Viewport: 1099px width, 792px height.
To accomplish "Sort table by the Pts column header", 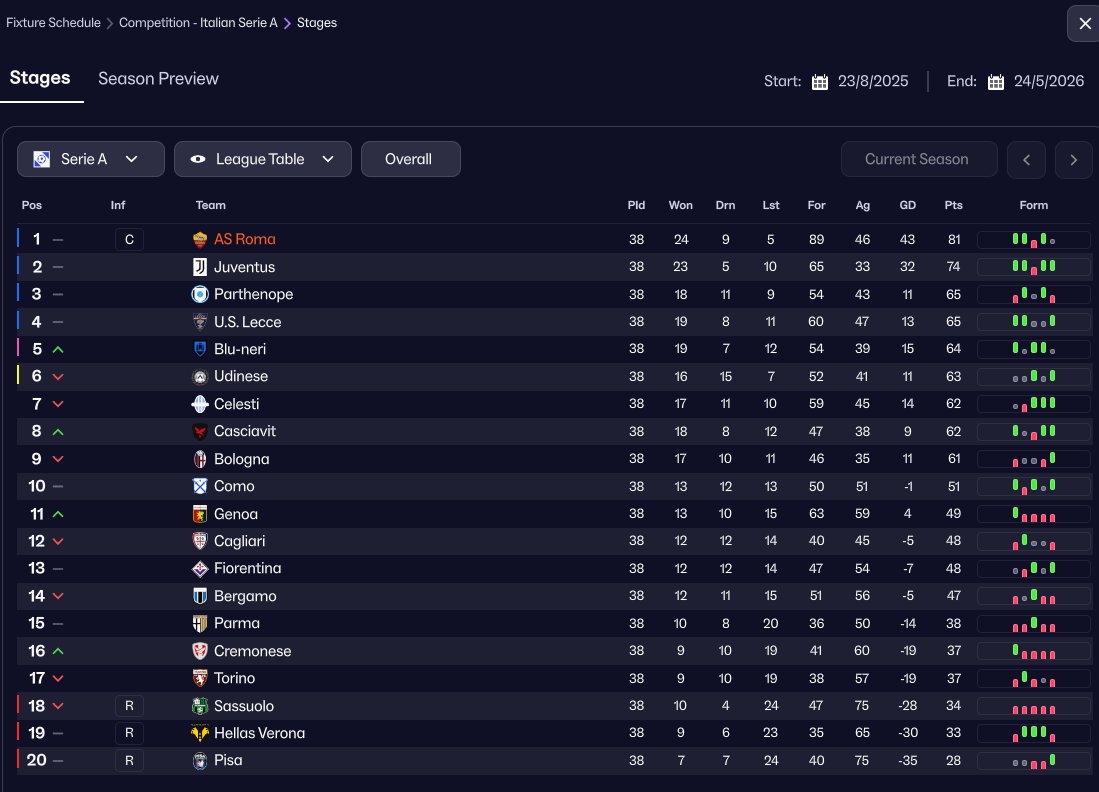I will pyautogui.click(x=953, y=205).
